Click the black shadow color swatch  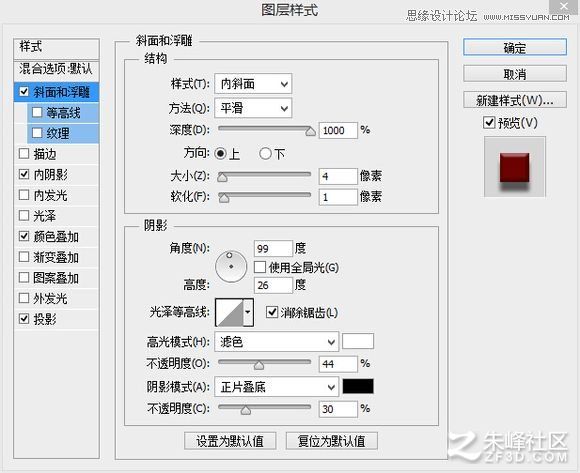pyautogui.click(x=358, y=386)
